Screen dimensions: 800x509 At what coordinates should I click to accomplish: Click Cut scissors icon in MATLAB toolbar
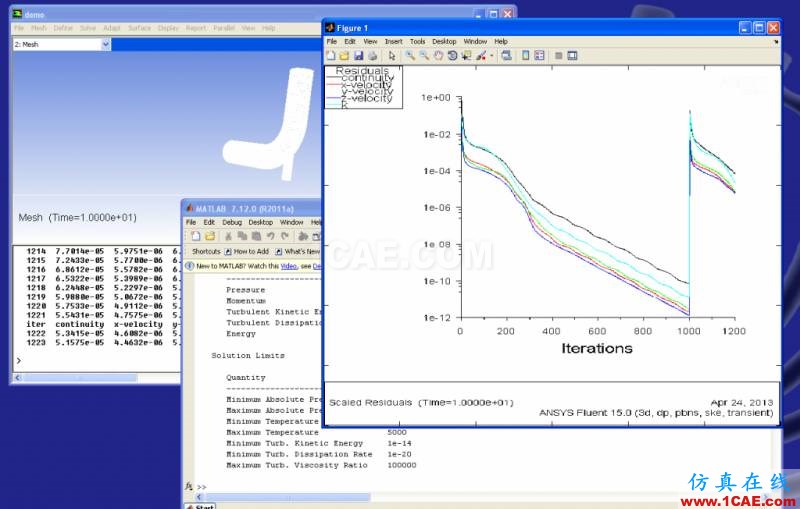point(229,236)
